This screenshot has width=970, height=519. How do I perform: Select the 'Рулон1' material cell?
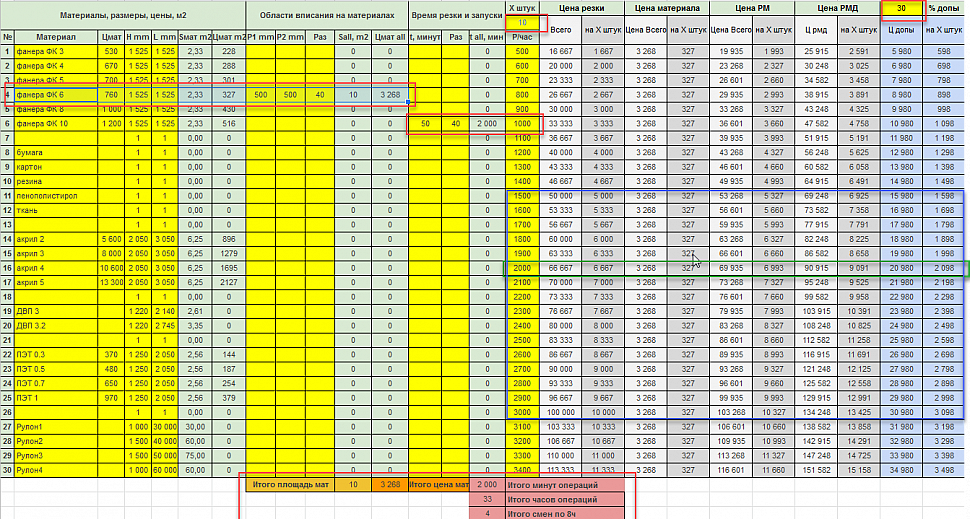(x=56, y=427)
